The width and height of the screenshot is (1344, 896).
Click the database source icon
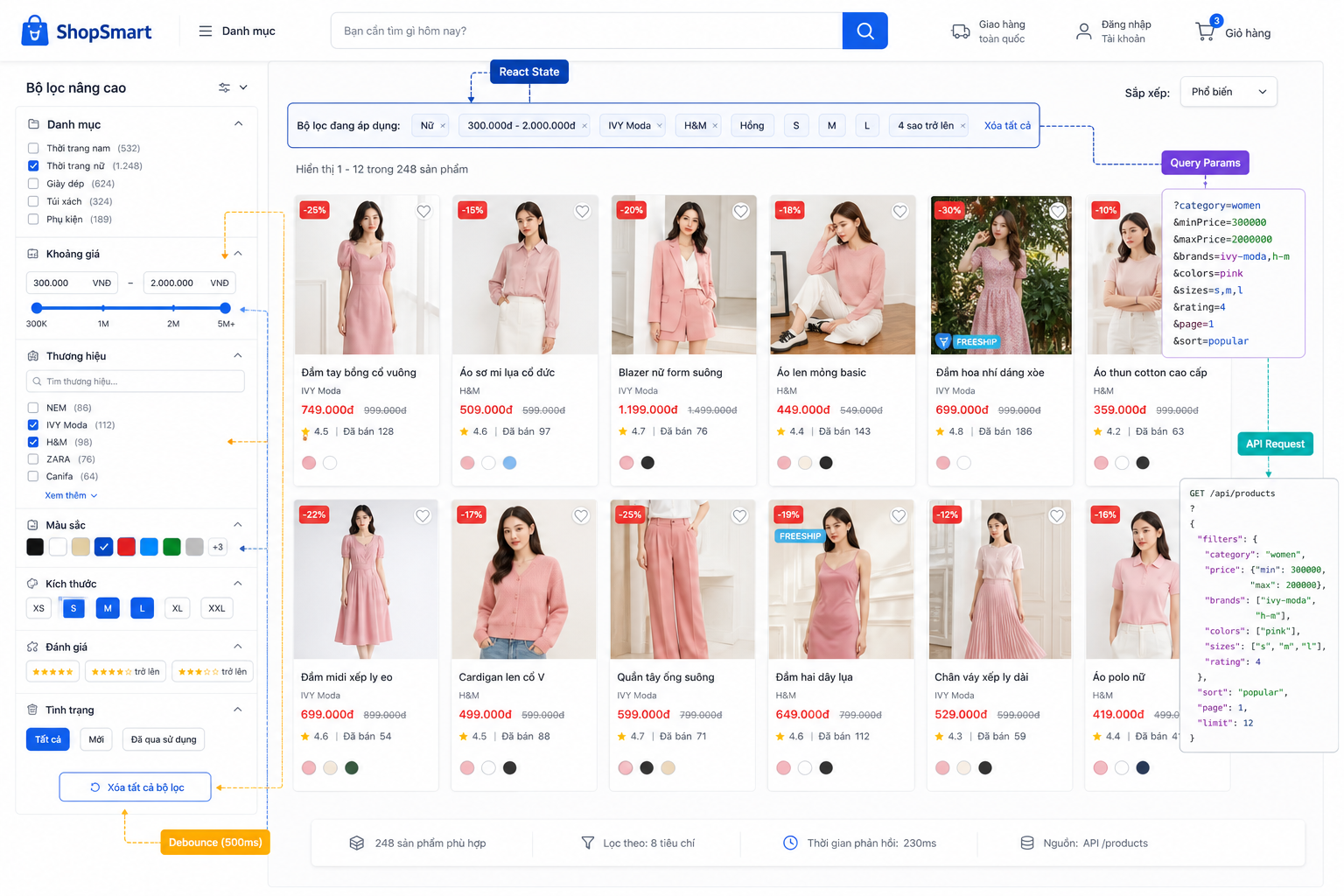pyautogui.click(x=1027, y=843)
